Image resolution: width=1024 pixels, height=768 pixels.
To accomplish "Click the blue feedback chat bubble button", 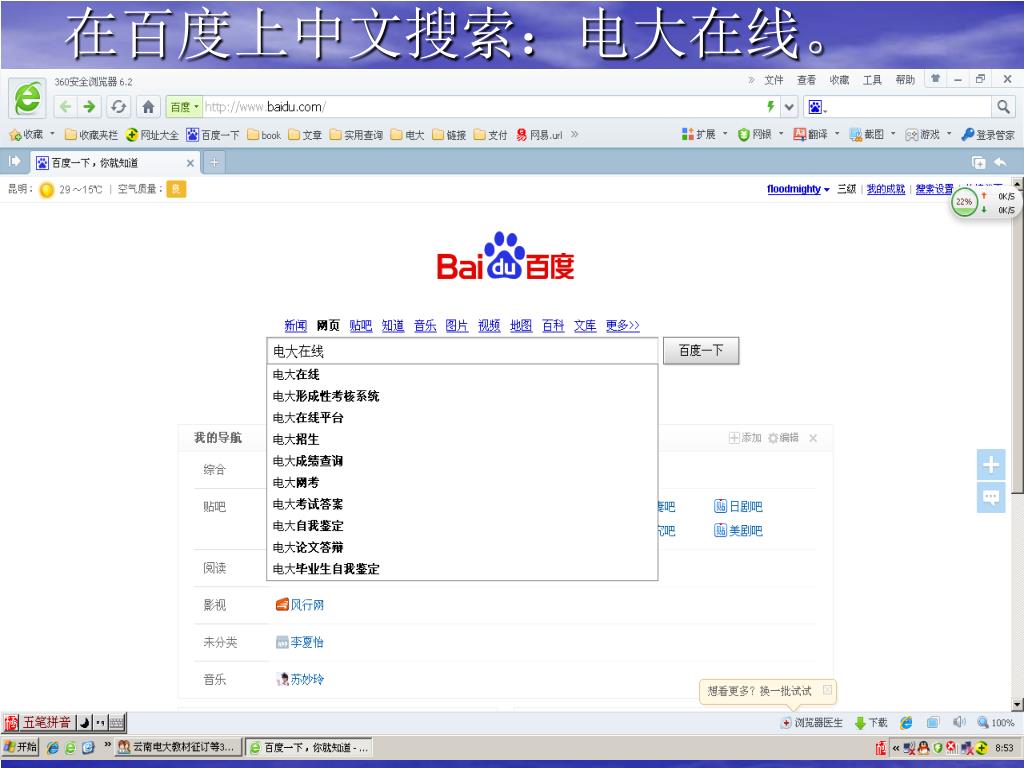I will (991, 498).
